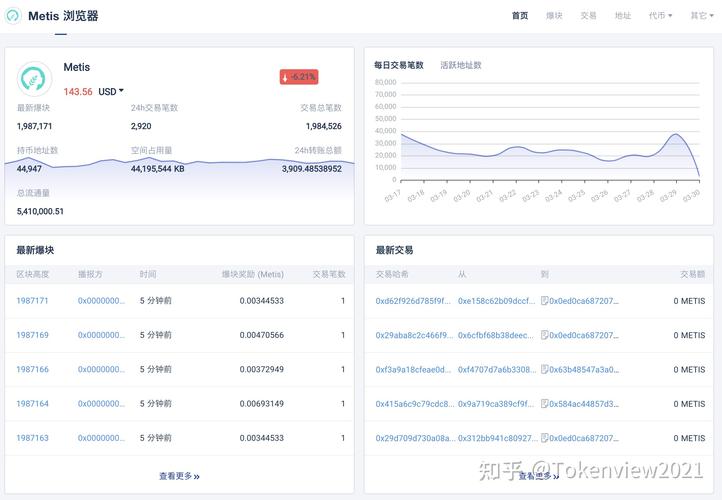This screenshot has width=722, height=500.
Task: Expand the 代币 menu dropdown
Action: point(660,16)
